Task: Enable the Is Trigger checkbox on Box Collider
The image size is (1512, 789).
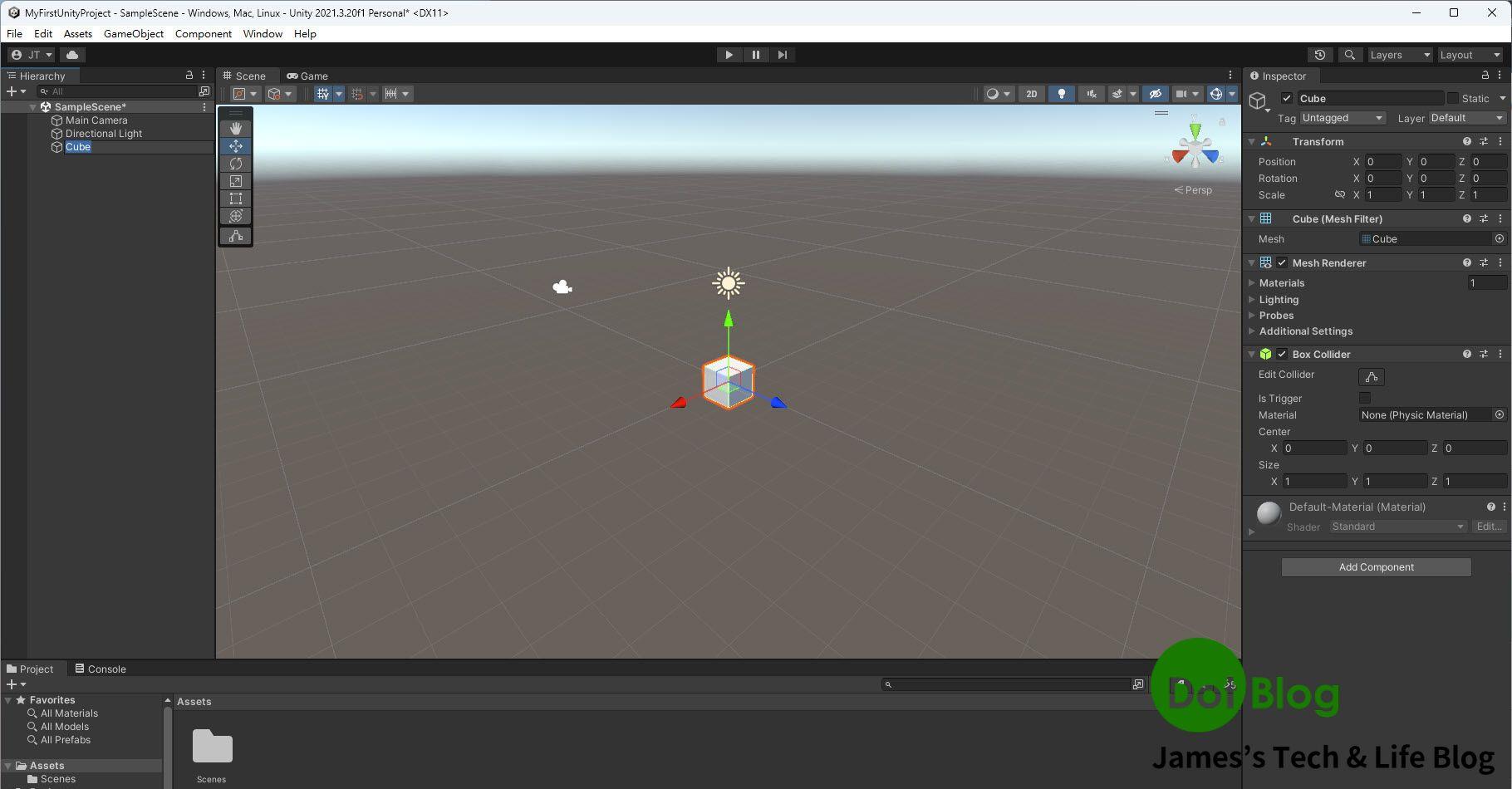Action: point(1363,398)
